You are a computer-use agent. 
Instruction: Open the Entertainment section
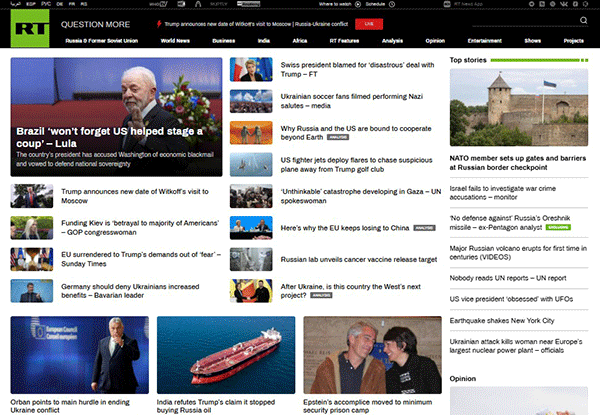coord(484,41)
